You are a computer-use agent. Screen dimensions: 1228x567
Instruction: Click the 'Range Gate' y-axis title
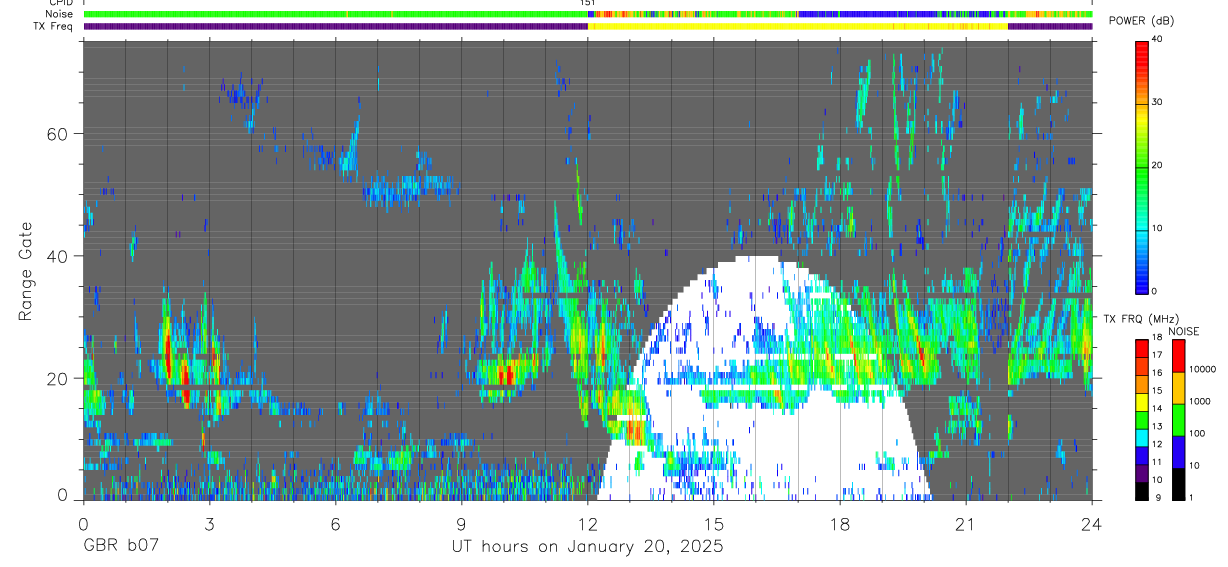tap(25, 271)
